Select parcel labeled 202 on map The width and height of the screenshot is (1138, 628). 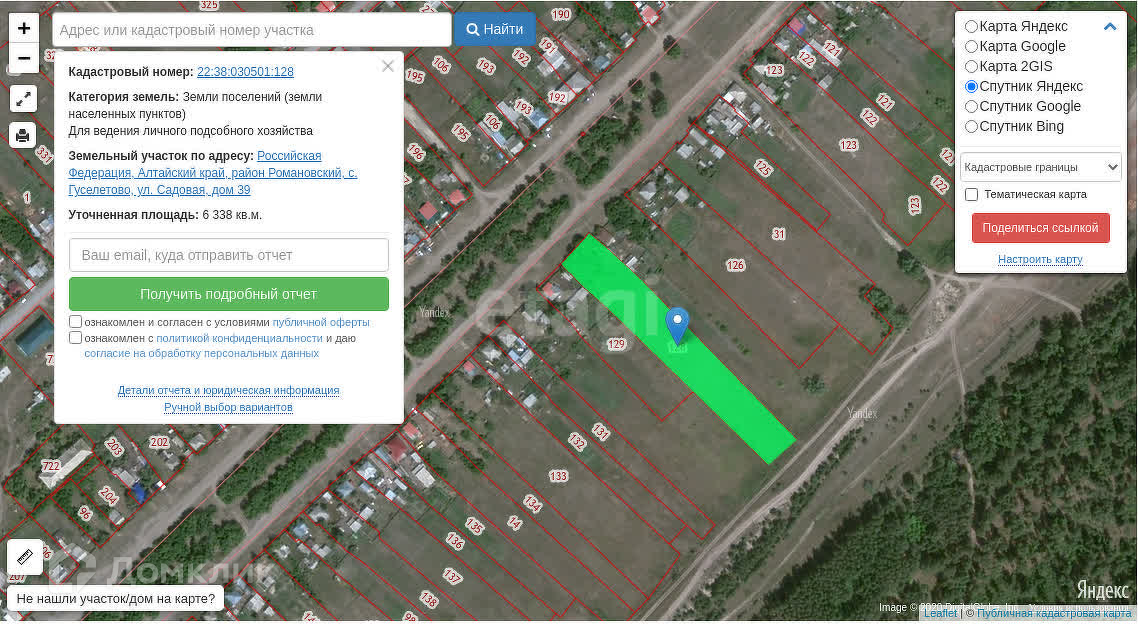click(x=159, y=442)
